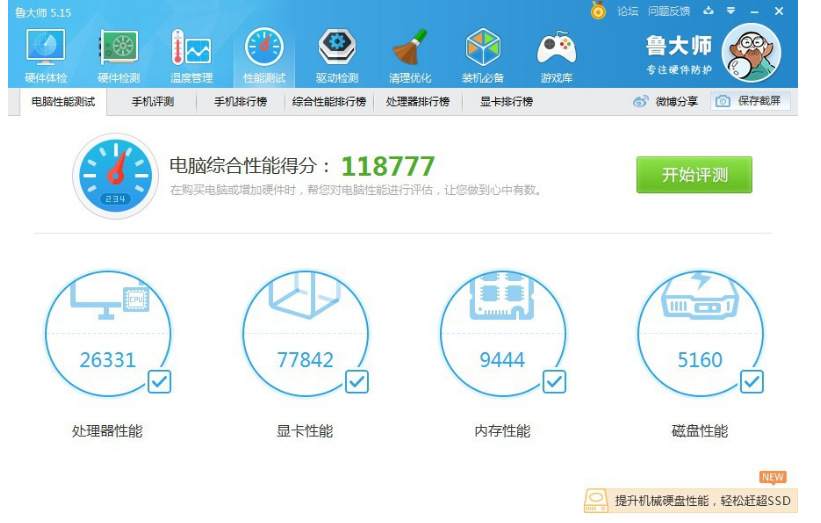The height and width of the screenshot is (523, 821).
Task: Click the Weibo logo icon
Action: (x=640, y=101)
